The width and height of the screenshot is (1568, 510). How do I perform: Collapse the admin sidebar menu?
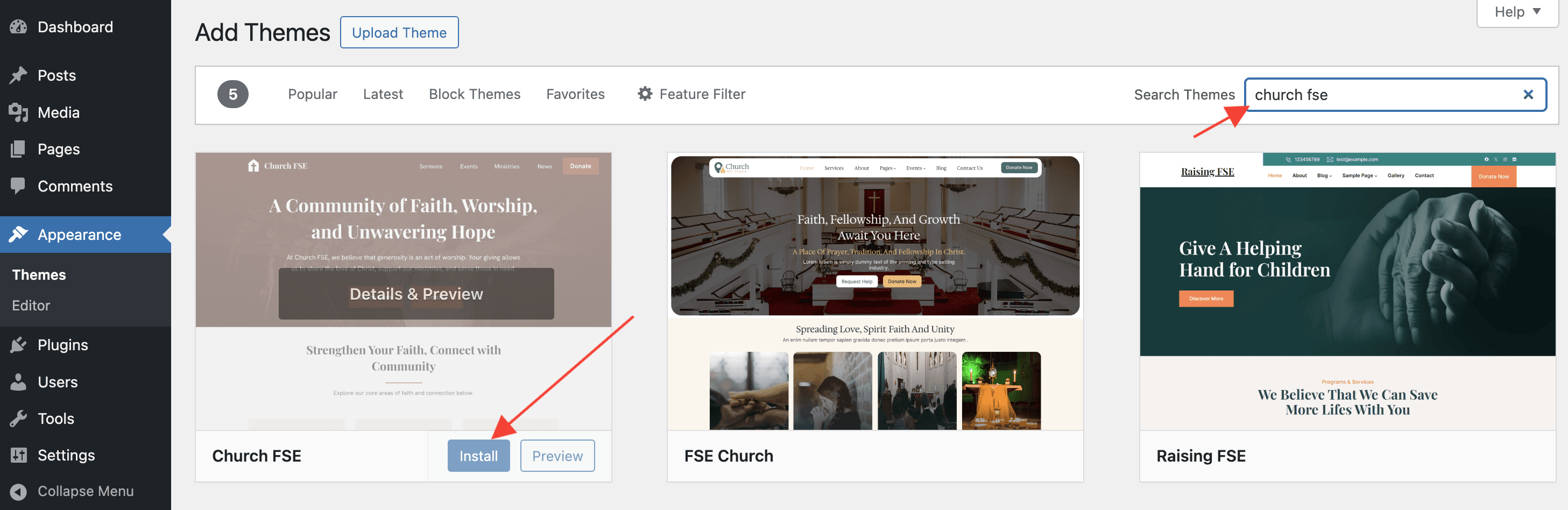[85, 491]
